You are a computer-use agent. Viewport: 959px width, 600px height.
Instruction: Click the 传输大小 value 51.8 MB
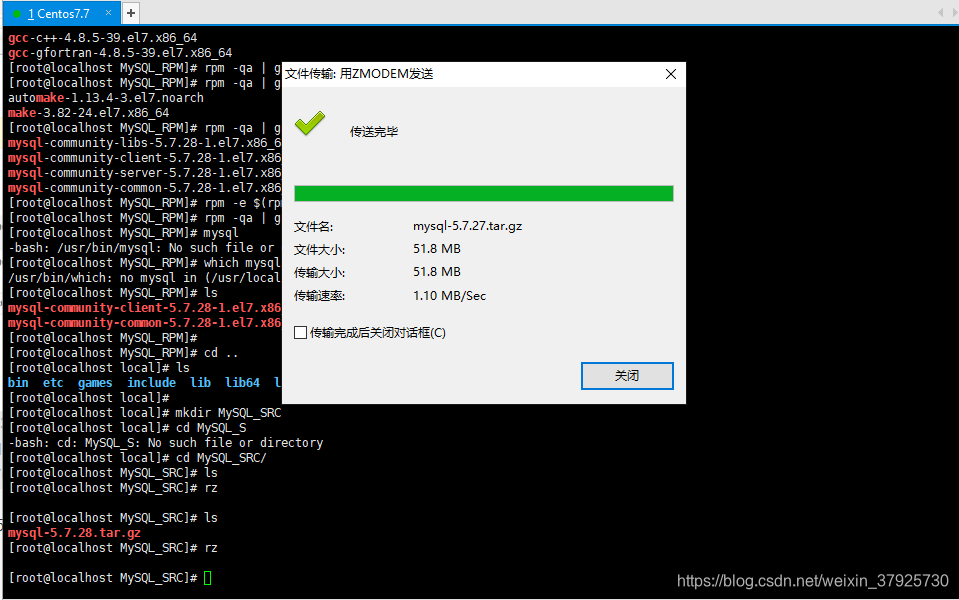437,272
